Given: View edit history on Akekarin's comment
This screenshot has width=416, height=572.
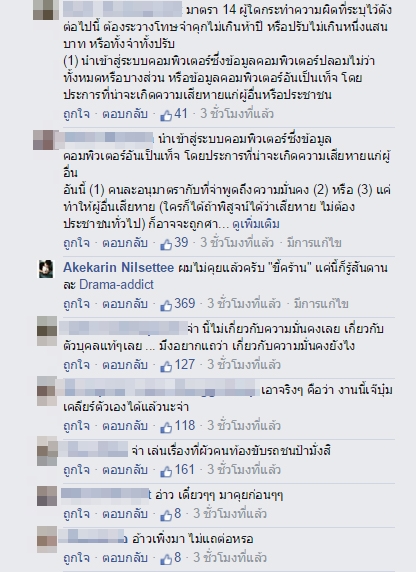Looking at the screenshot, I should [321, 304].
